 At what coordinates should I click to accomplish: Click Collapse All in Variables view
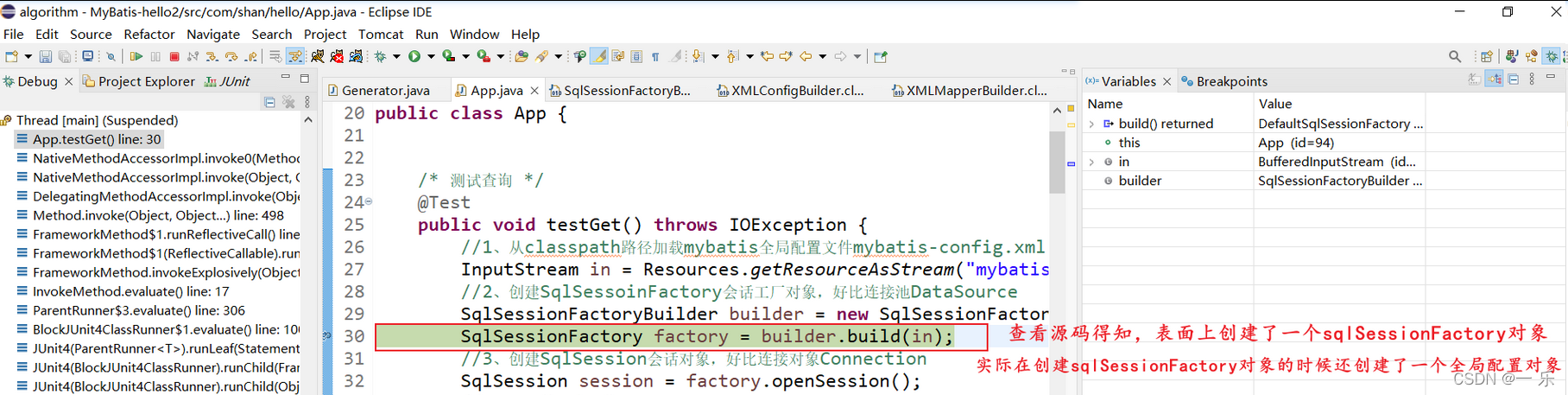1514,79
